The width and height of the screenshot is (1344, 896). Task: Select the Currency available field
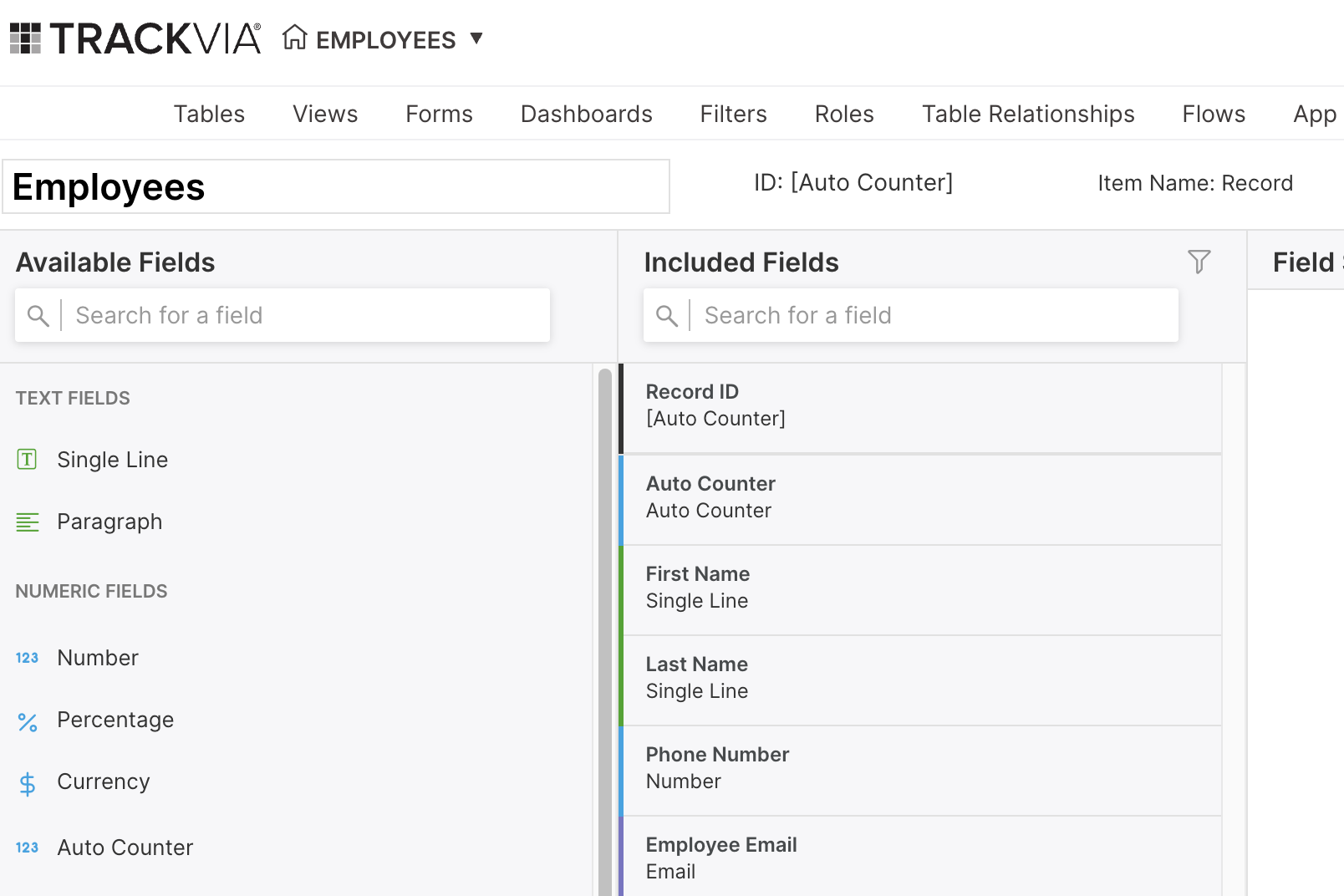click(104, 781)
